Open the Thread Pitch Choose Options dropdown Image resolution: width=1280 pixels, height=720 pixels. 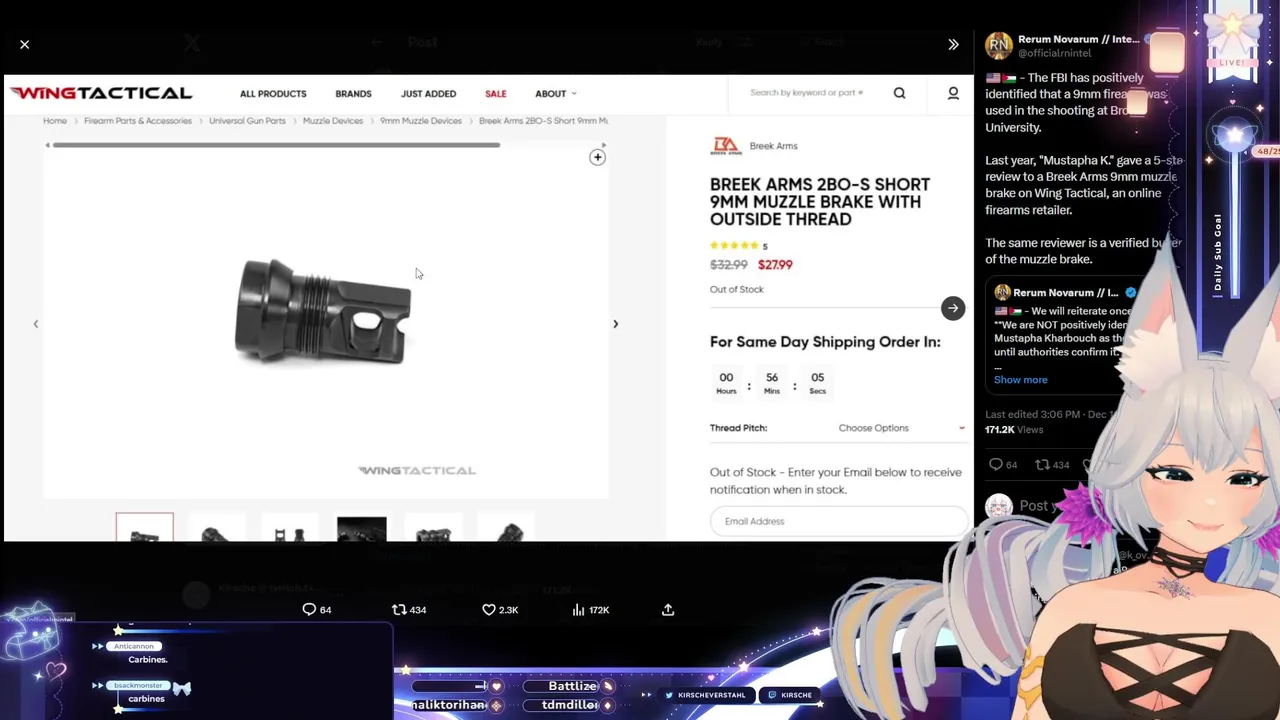tap(901, 428)
